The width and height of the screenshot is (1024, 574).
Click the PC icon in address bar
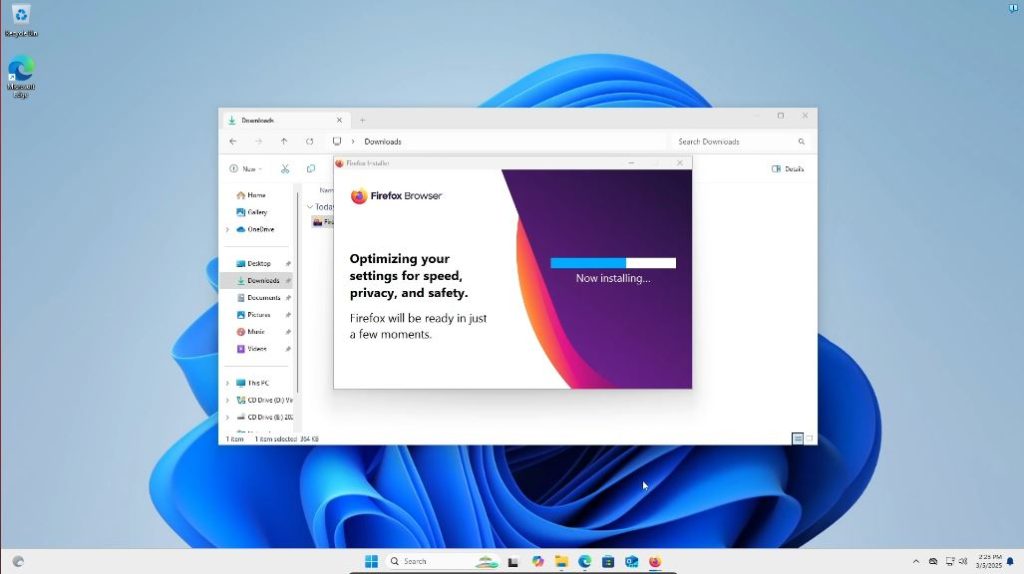[337, 141]
